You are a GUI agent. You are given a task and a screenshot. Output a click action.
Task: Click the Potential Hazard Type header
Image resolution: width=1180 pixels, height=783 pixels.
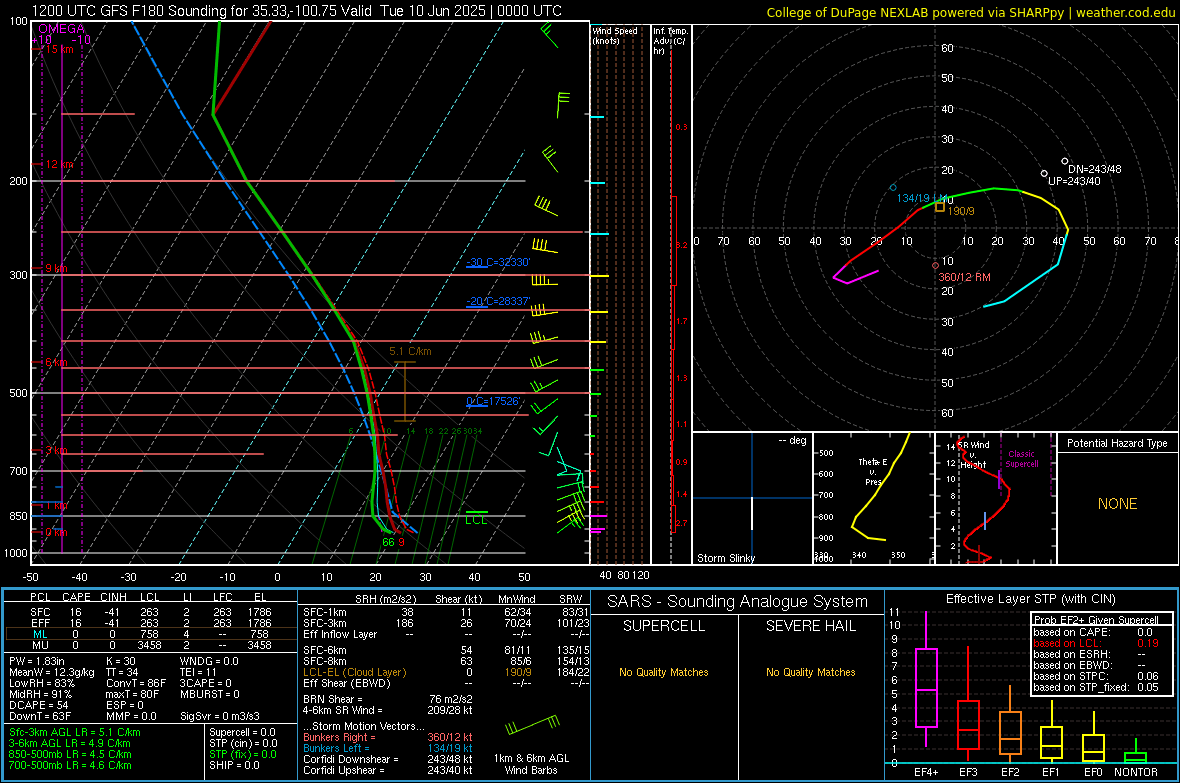click(1117, 443)
